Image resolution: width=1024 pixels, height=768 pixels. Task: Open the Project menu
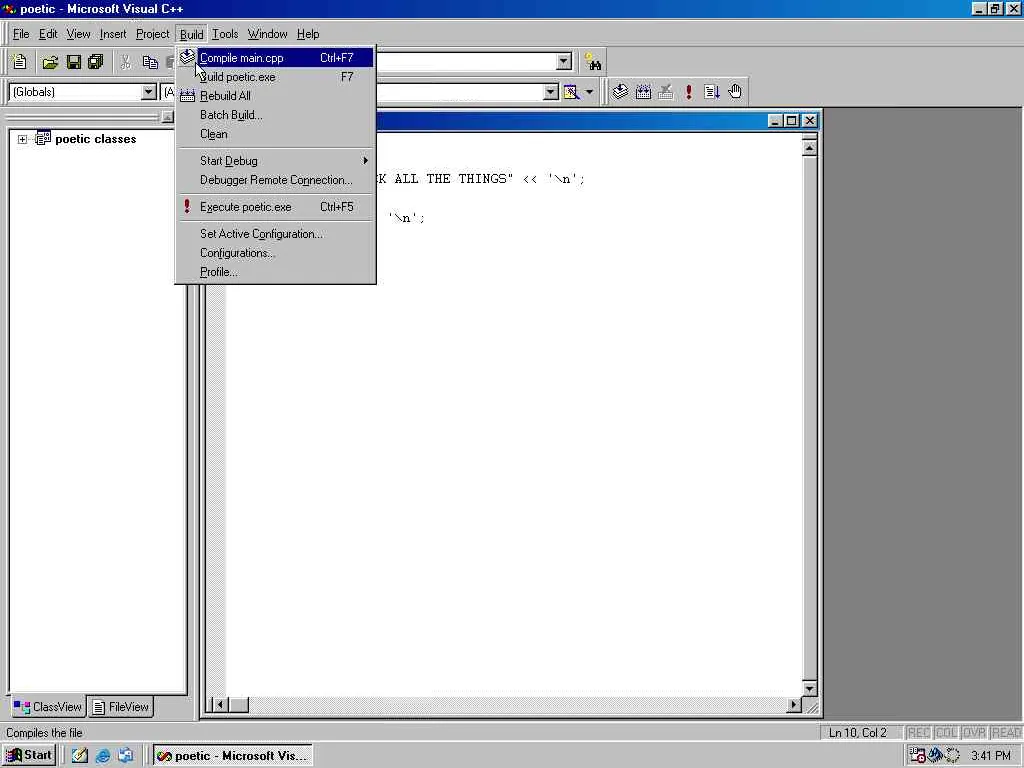point(152,34)
